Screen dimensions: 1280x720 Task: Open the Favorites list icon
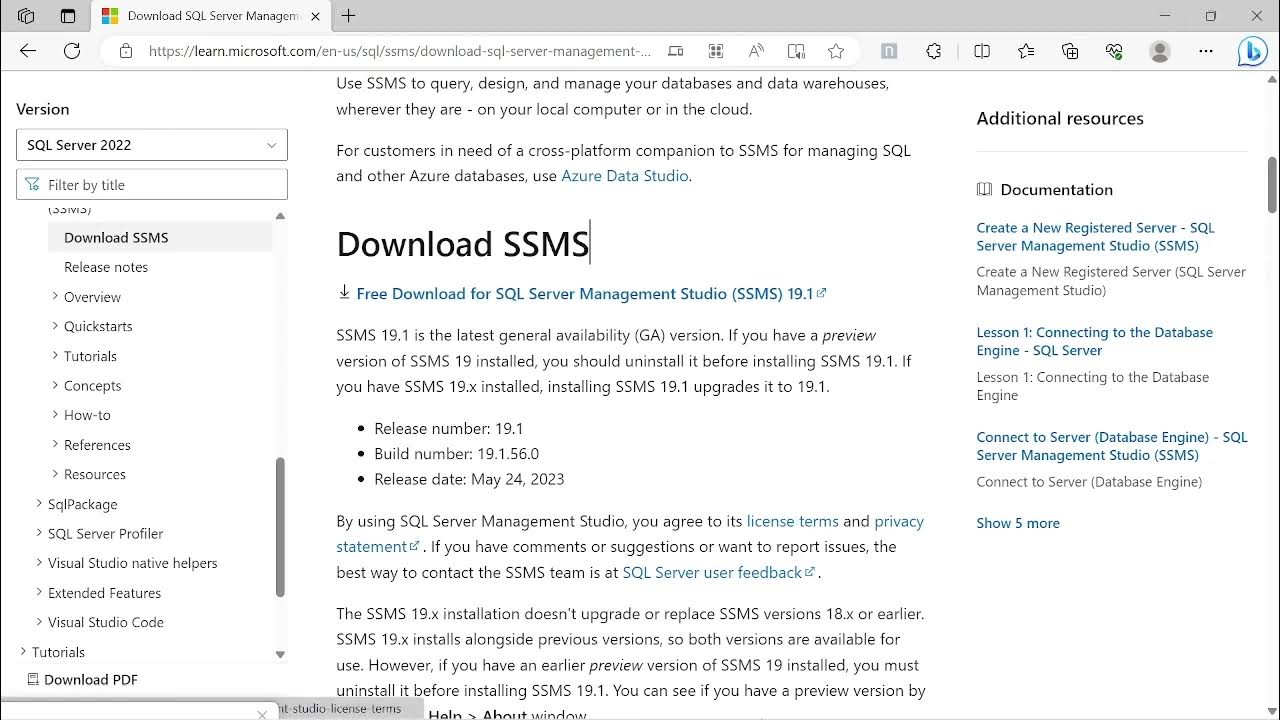pos(1026,51)
